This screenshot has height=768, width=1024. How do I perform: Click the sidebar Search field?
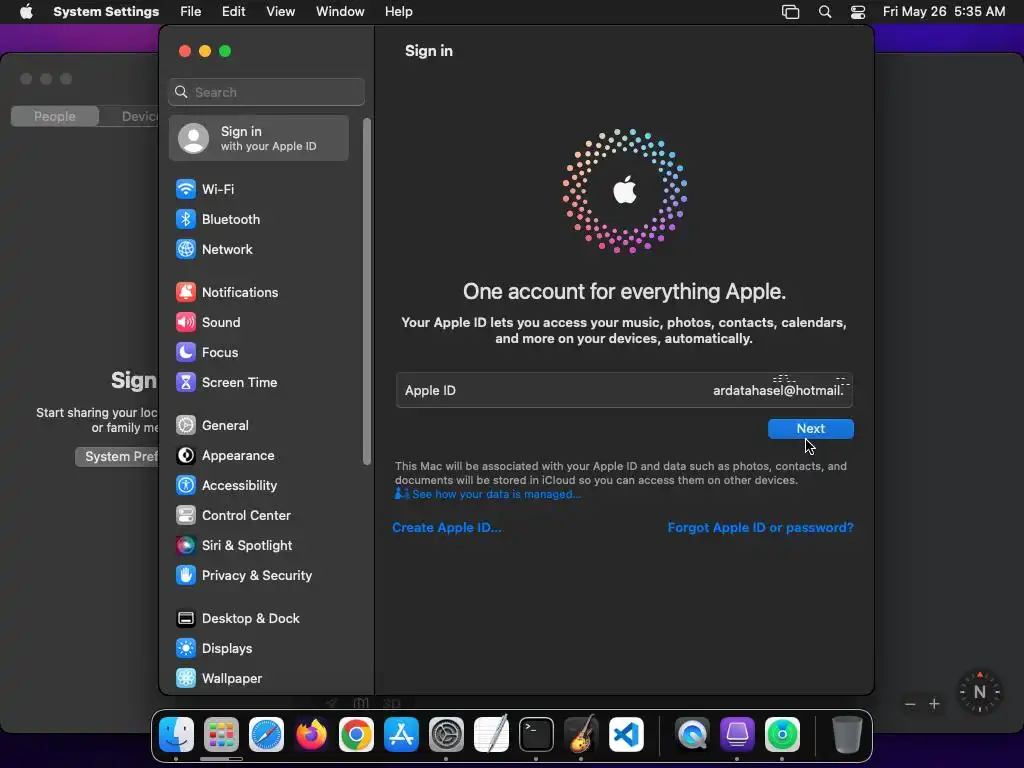(x=266, y=92)
